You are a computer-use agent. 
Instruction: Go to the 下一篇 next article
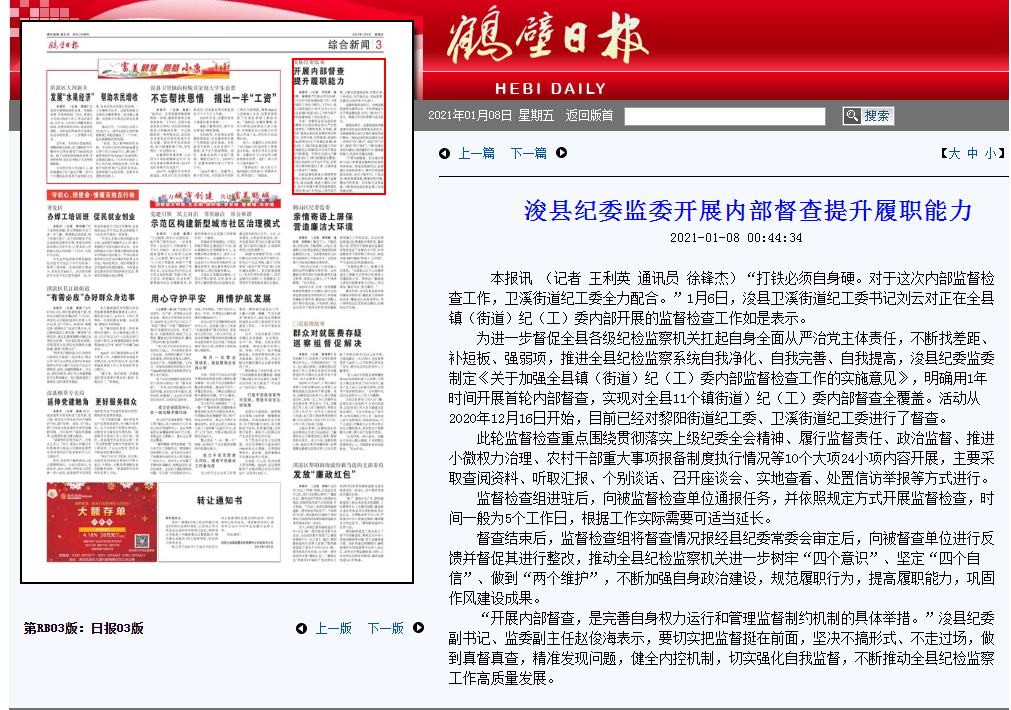click(528, 153)
